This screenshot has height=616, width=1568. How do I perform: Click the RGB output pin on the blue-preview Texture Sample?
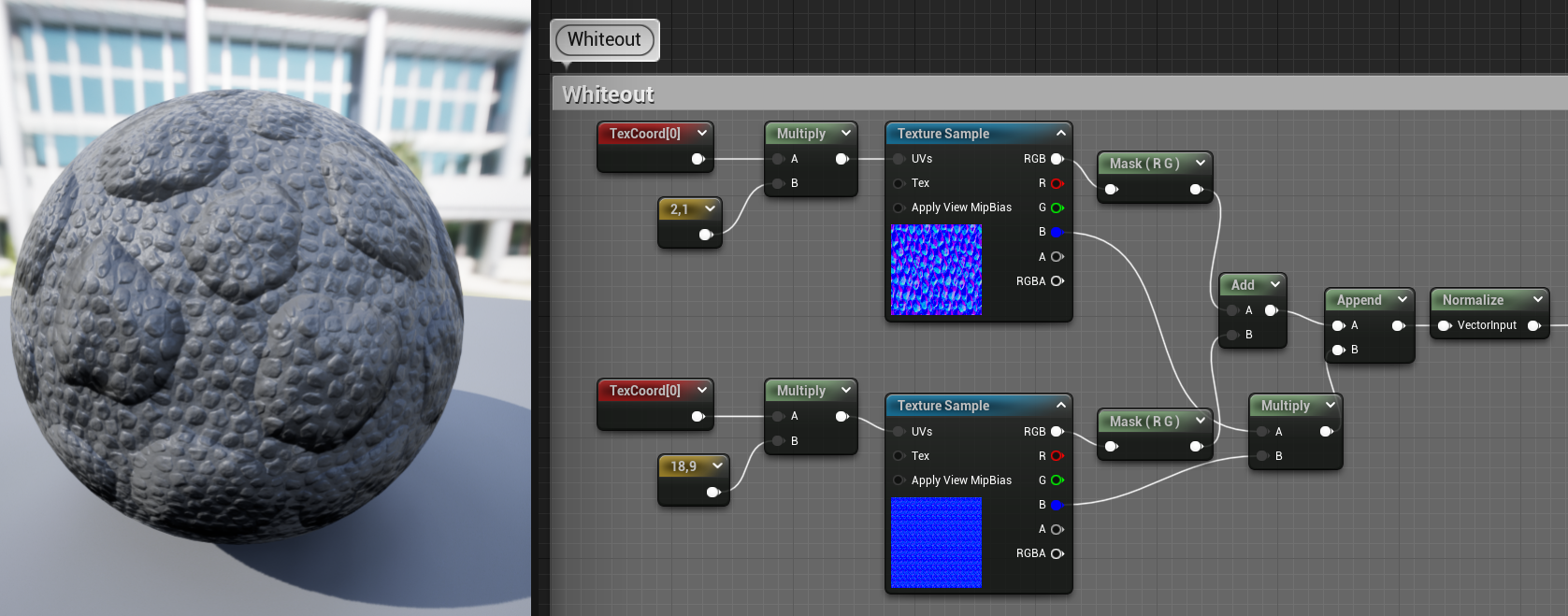pos(1057,432)
